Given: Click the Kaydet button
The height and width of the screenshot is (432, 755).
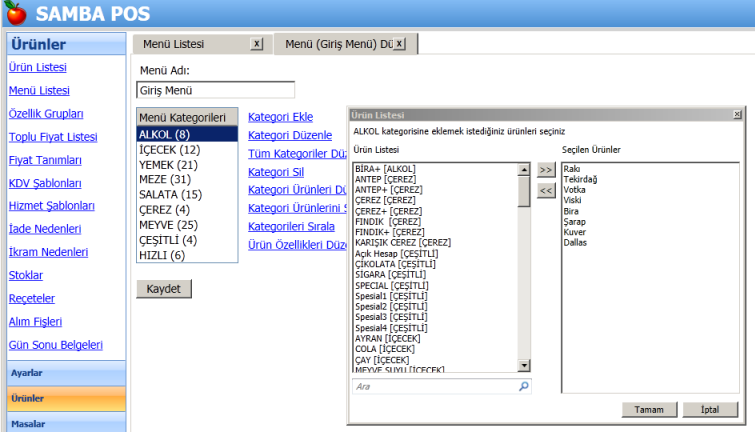Looking at the screenshot, I should pyautogui.click(x=164, y=289).
